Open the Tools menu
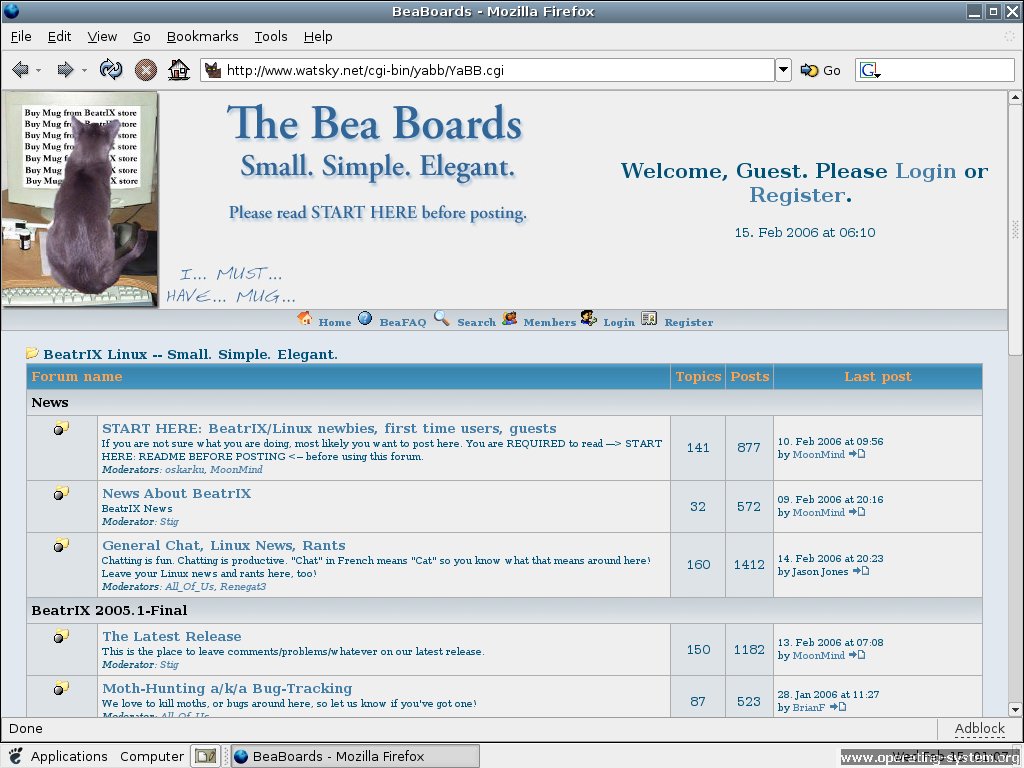 pyautogui.click(x=271, y=37)
